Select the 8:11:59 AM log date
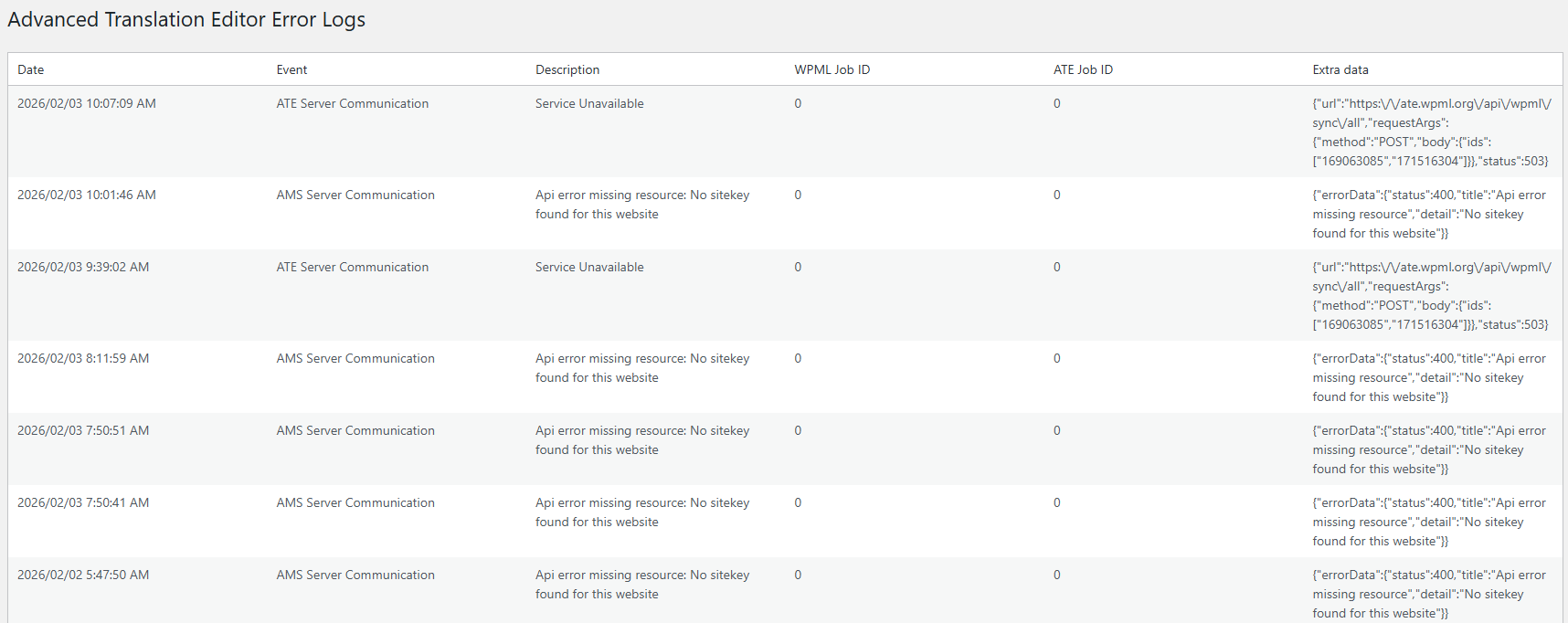The image size is (1568, 623). pos(83,358)
